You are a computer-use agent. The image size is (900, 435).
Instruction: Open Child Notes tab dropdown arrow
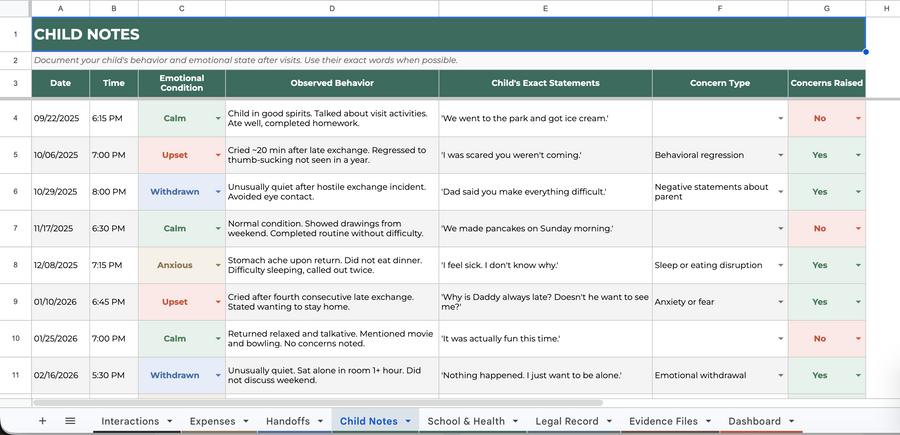408,421
